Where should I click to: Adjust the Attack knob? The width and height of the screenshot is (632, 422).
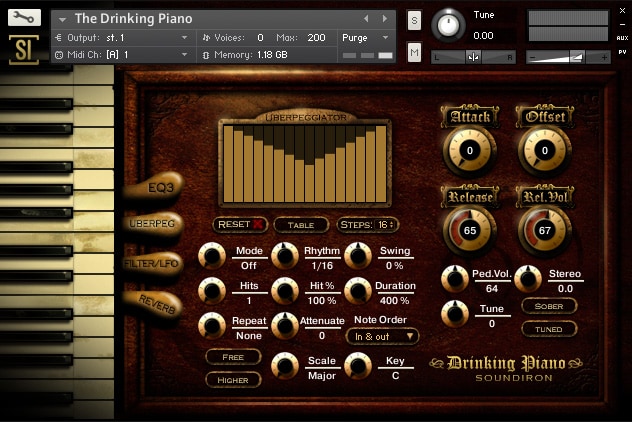click(470, 151)
